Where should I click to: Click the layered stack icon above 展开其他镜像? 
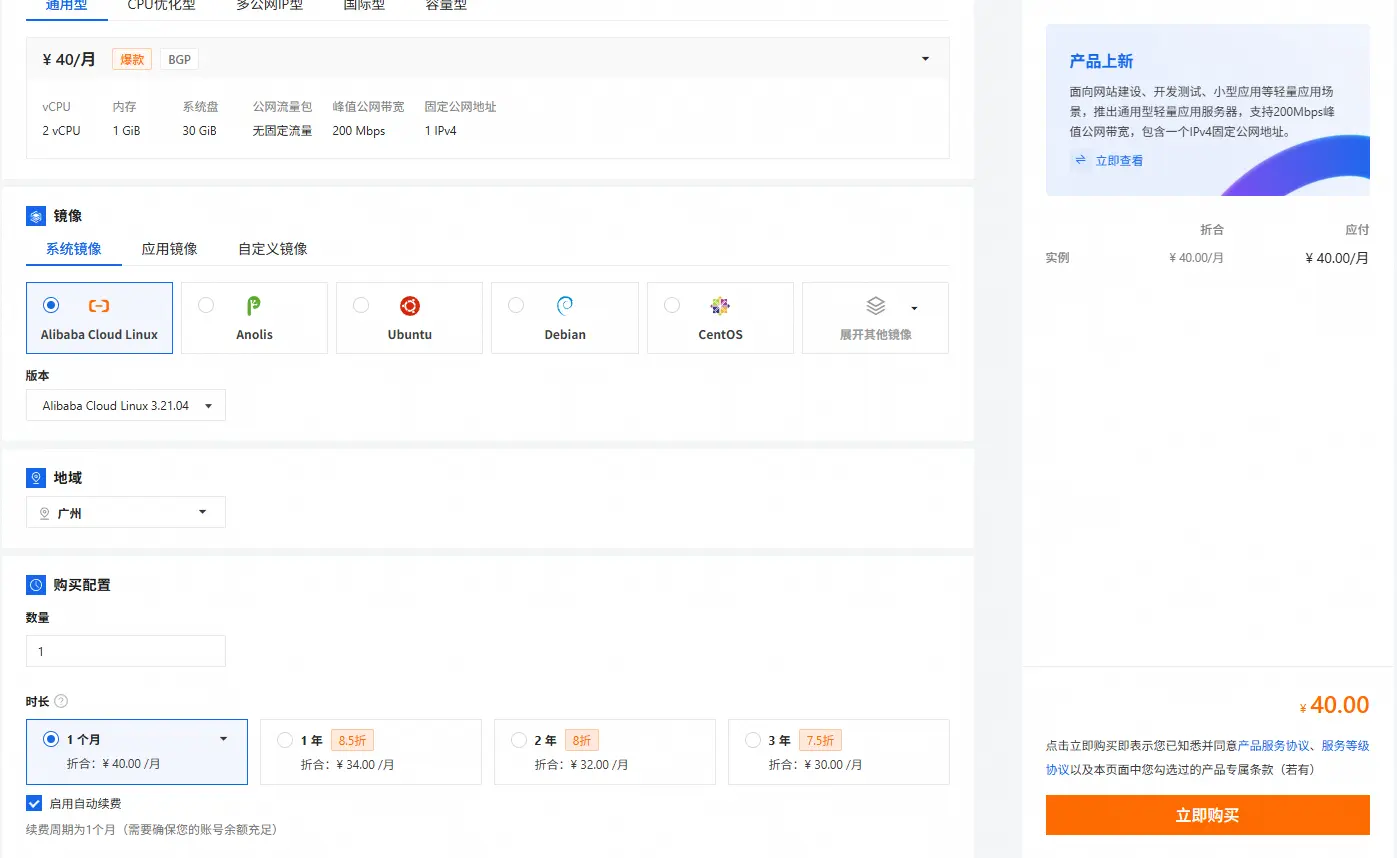(x=876, y=306)
